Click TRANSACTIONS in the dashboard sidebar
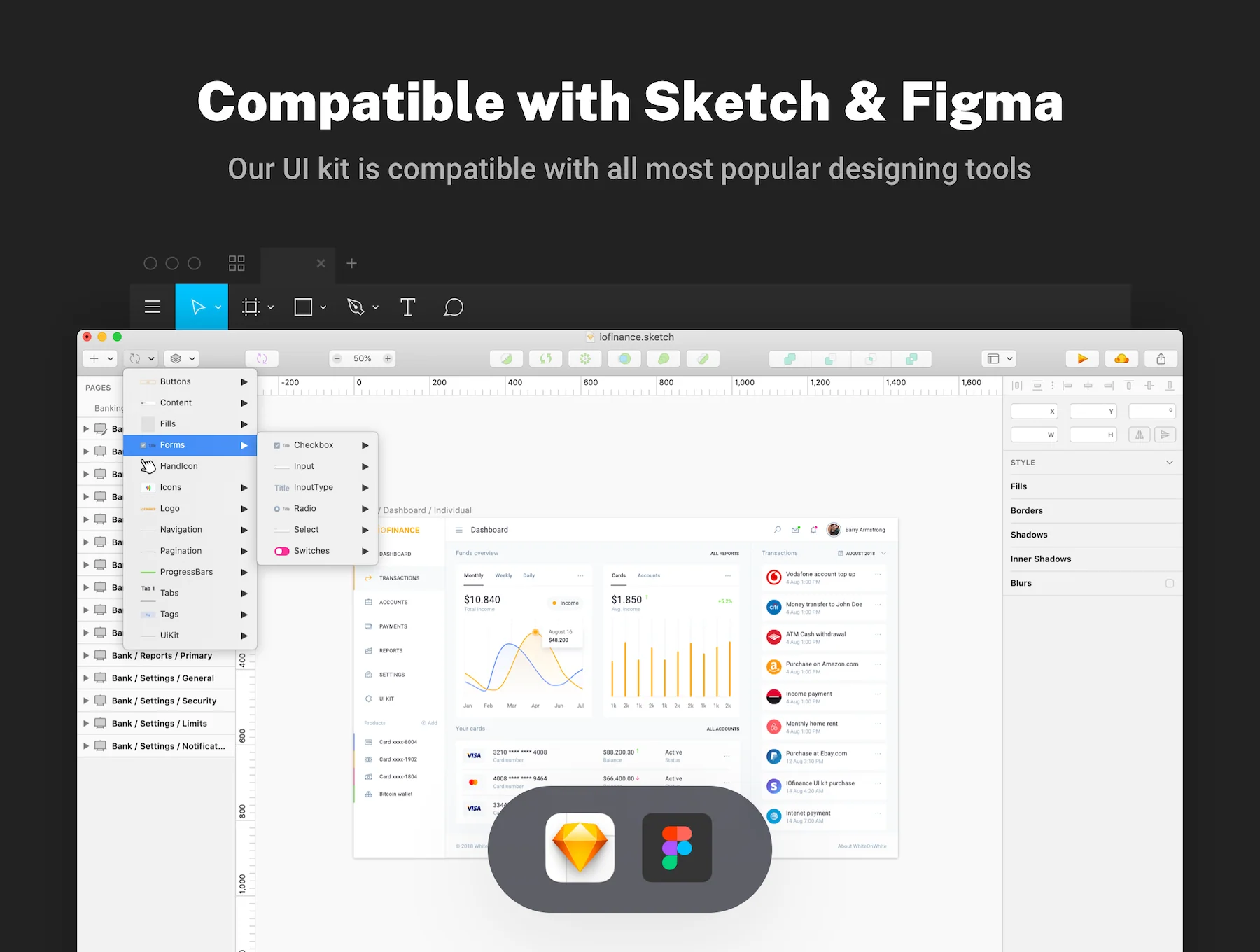 point(399,578)
